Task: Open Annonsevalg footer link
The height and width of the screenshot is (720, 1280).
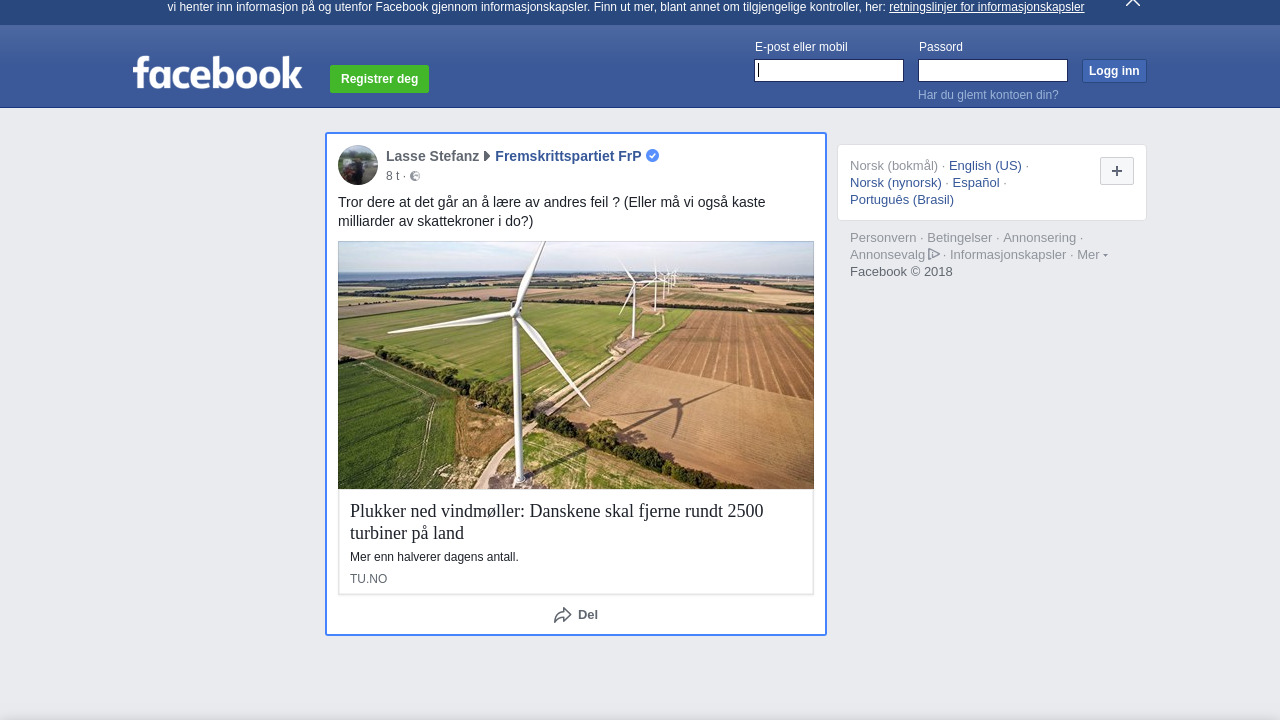Action: click(888, 255)
